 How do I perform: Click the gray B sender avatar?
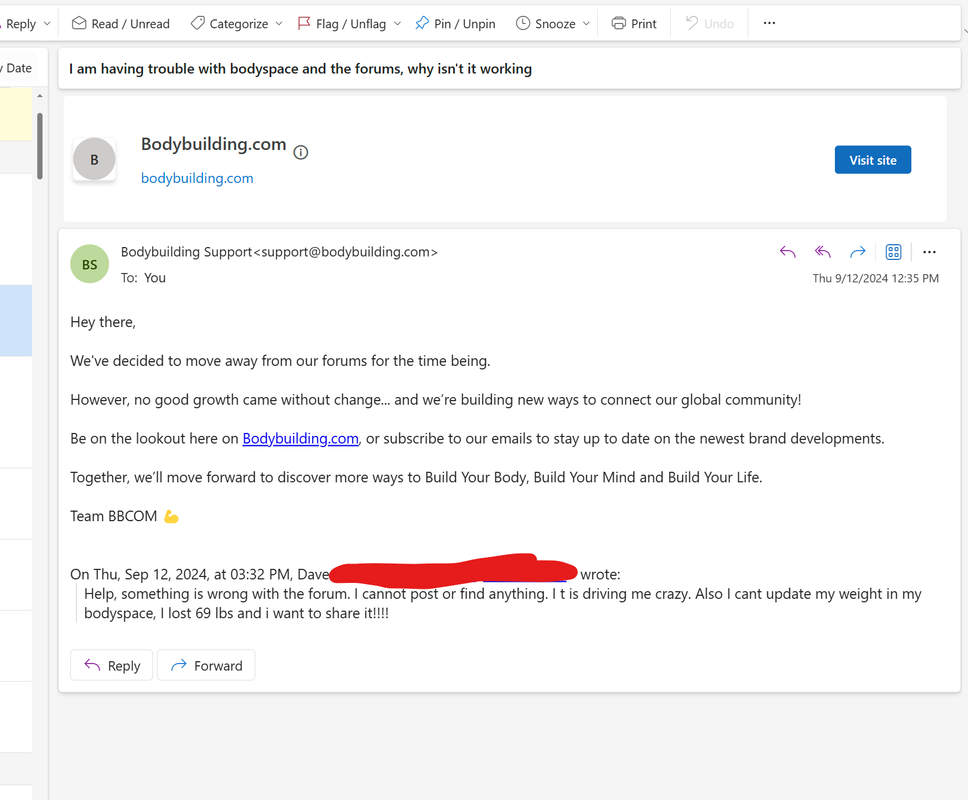94,159
